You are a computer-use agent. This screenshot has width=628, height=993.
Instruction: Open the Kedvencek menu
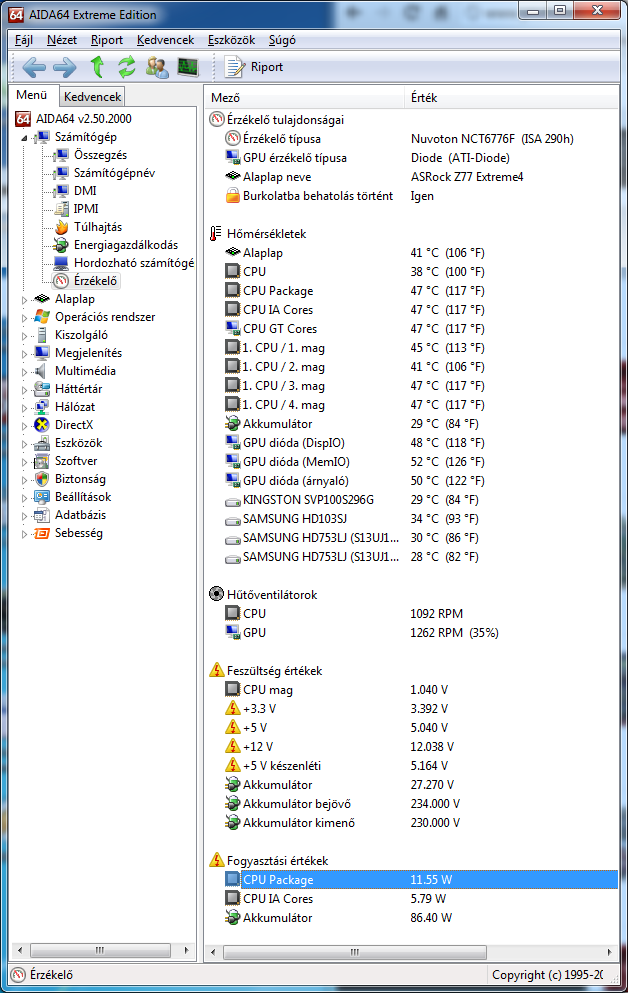point(165,40)
